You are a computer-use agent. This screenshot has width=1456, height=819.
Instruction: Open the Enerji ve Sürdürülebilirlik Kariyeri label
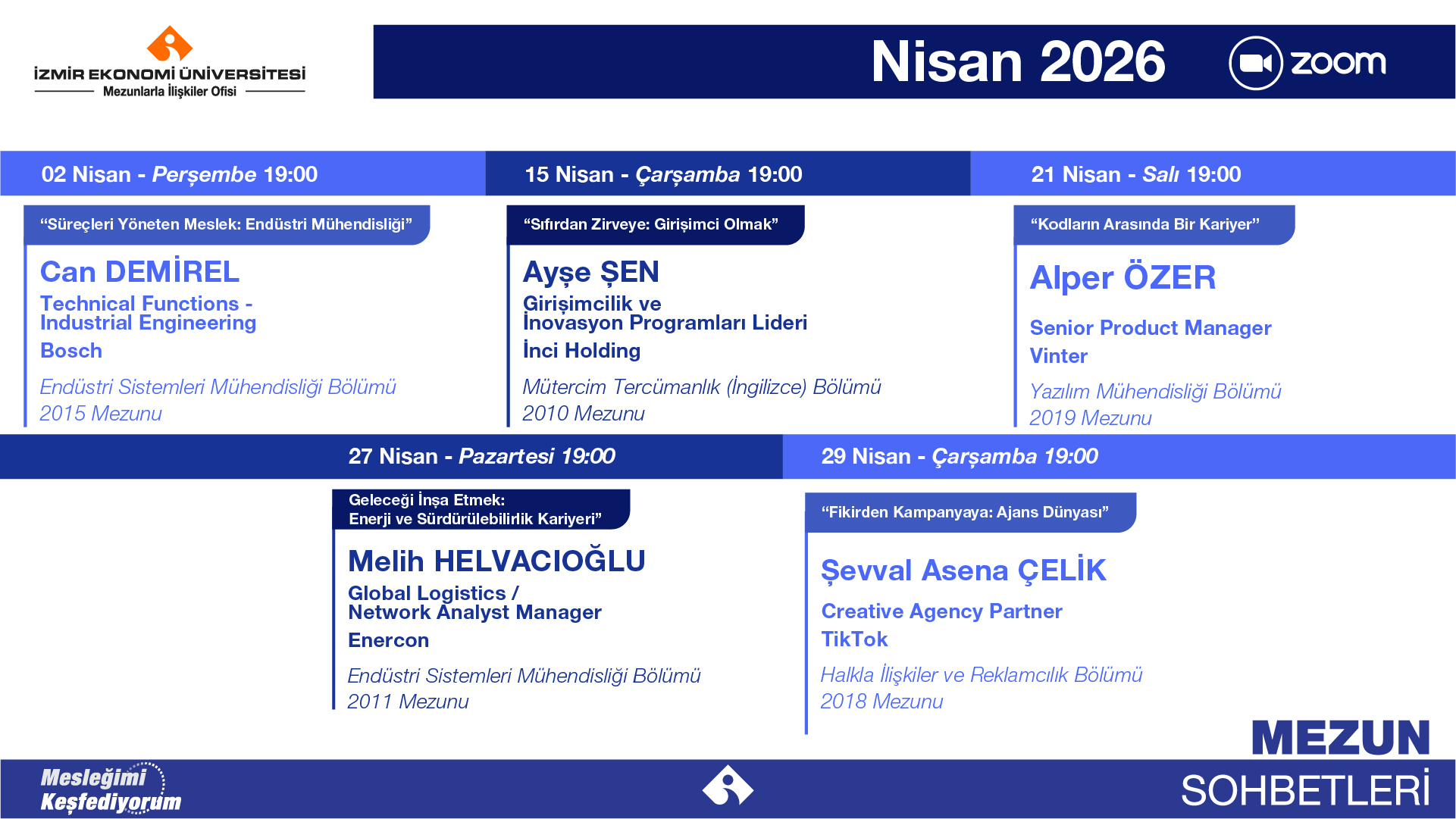pyautogui.click(x=475, y=509)
